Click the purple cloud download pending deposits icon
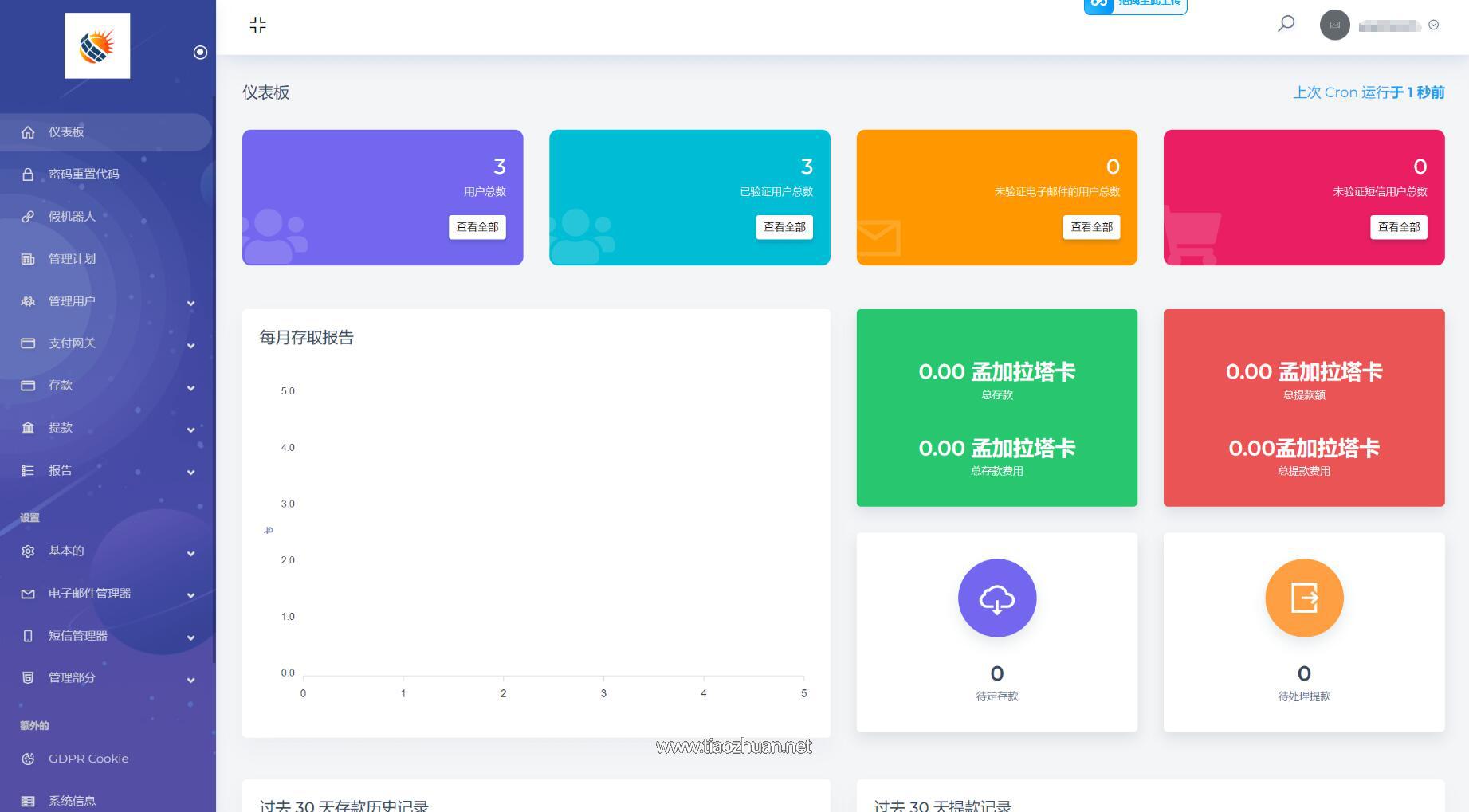Image resolution: width=1469 pixels, height=812 pixels. coord(996,598)
